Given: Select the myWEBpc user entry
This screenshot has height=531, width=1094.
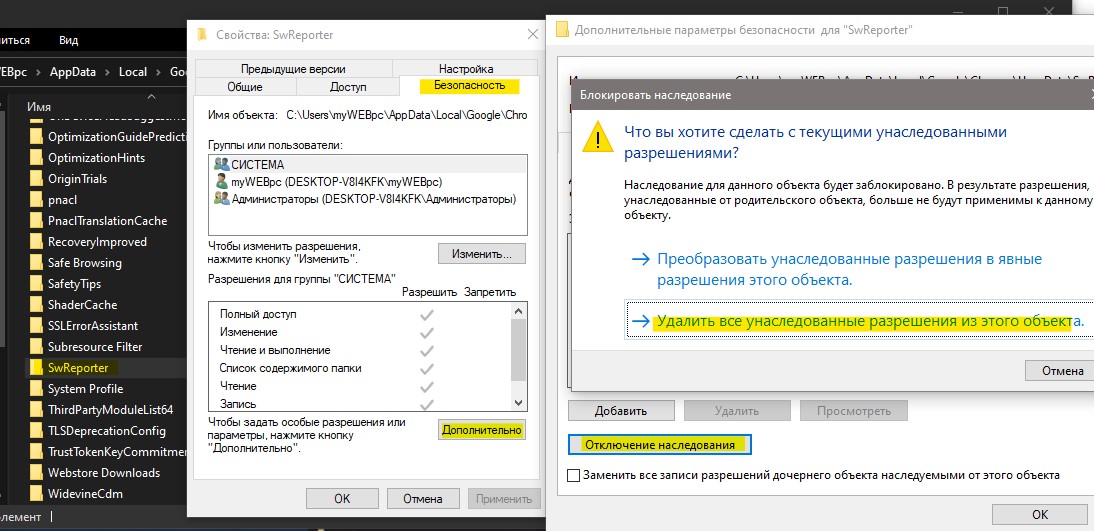Looking at the screenshot, I should (x=368, y=181).
